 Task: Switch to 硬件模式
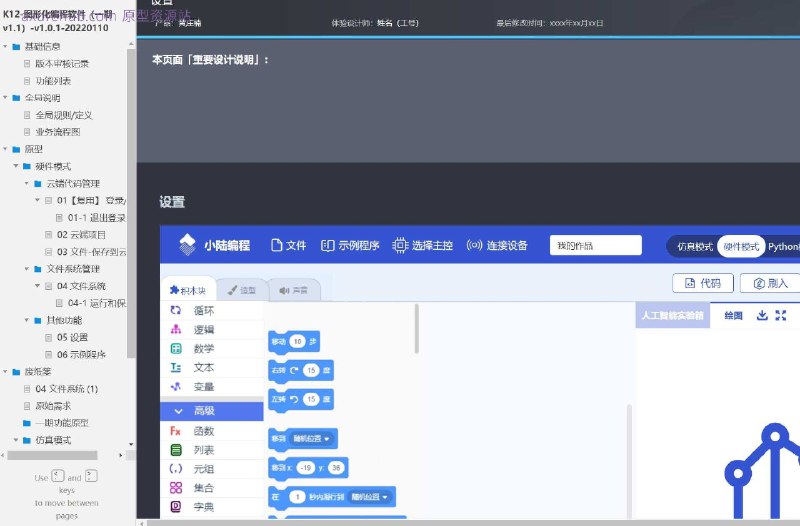[x=741, y=246]
